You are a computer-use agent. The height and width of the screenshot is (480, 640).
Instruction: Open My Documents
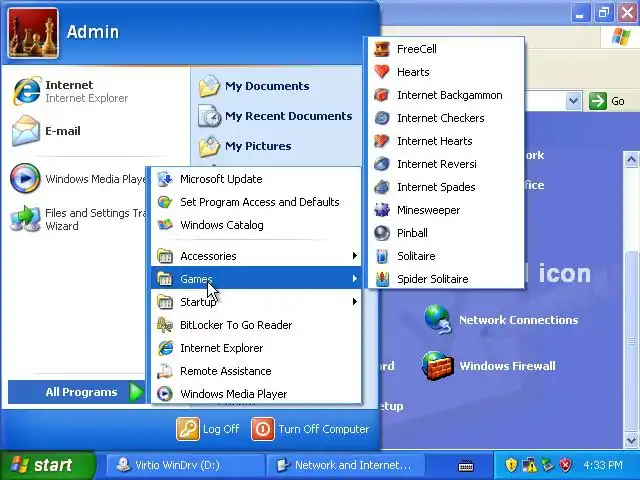(x=277, y=86)
